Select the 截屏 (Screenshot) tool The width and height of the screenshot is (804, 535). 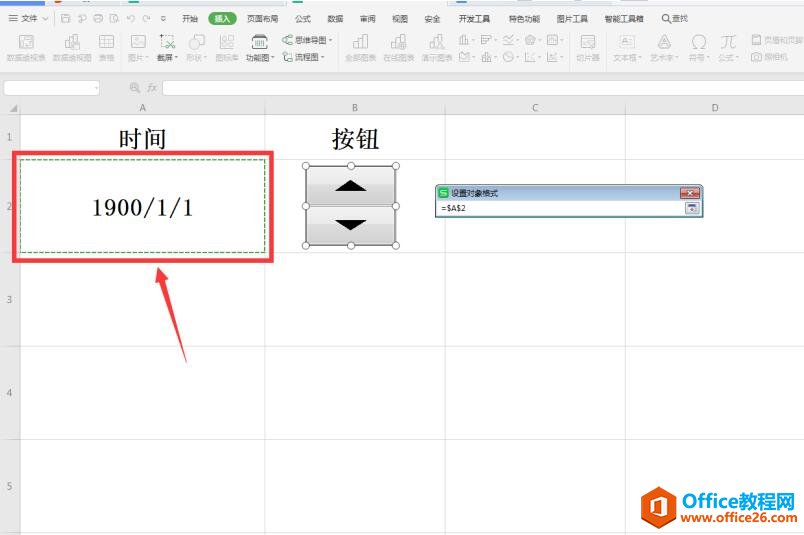[167, 46]
